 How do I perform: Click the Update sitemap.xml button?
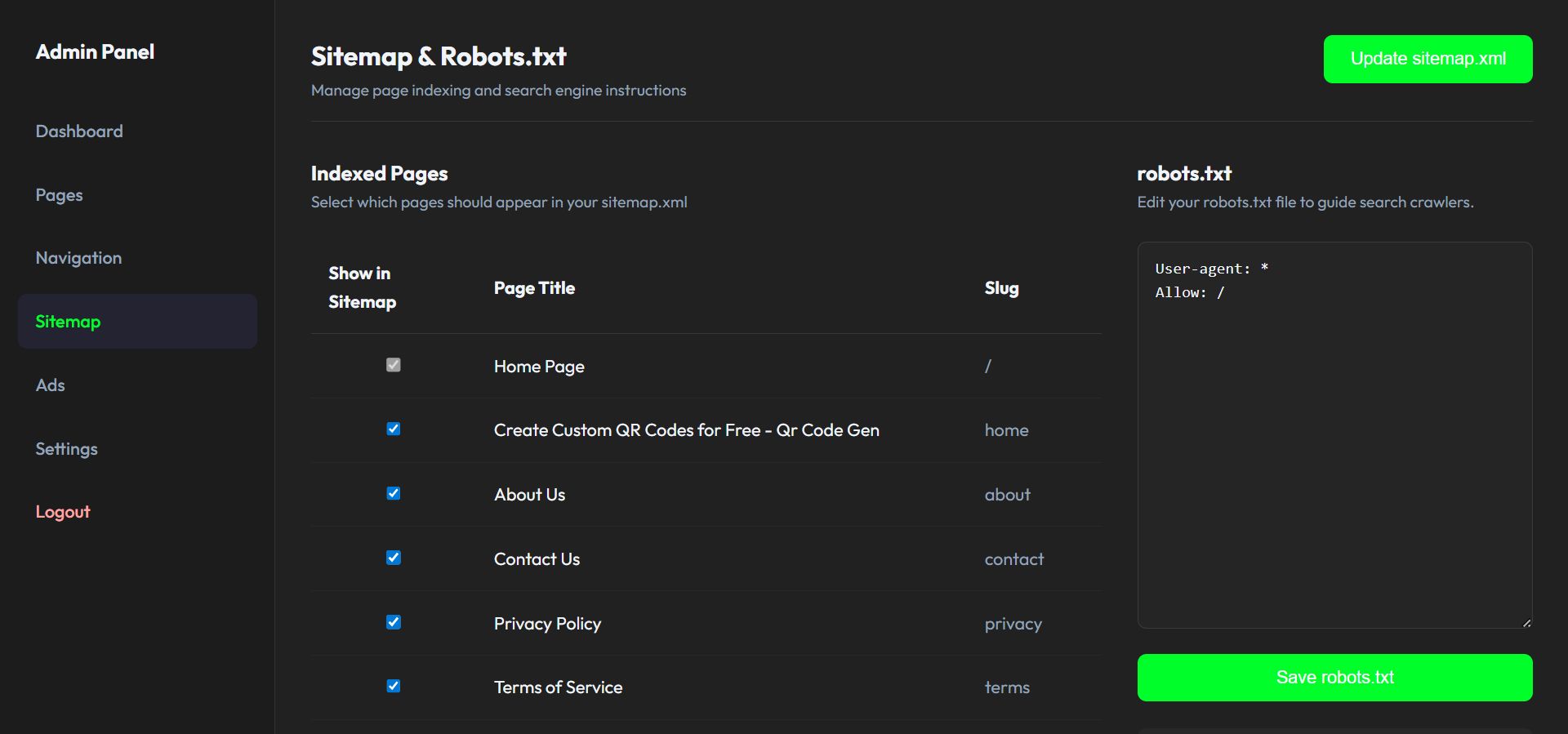point(1428,59)
